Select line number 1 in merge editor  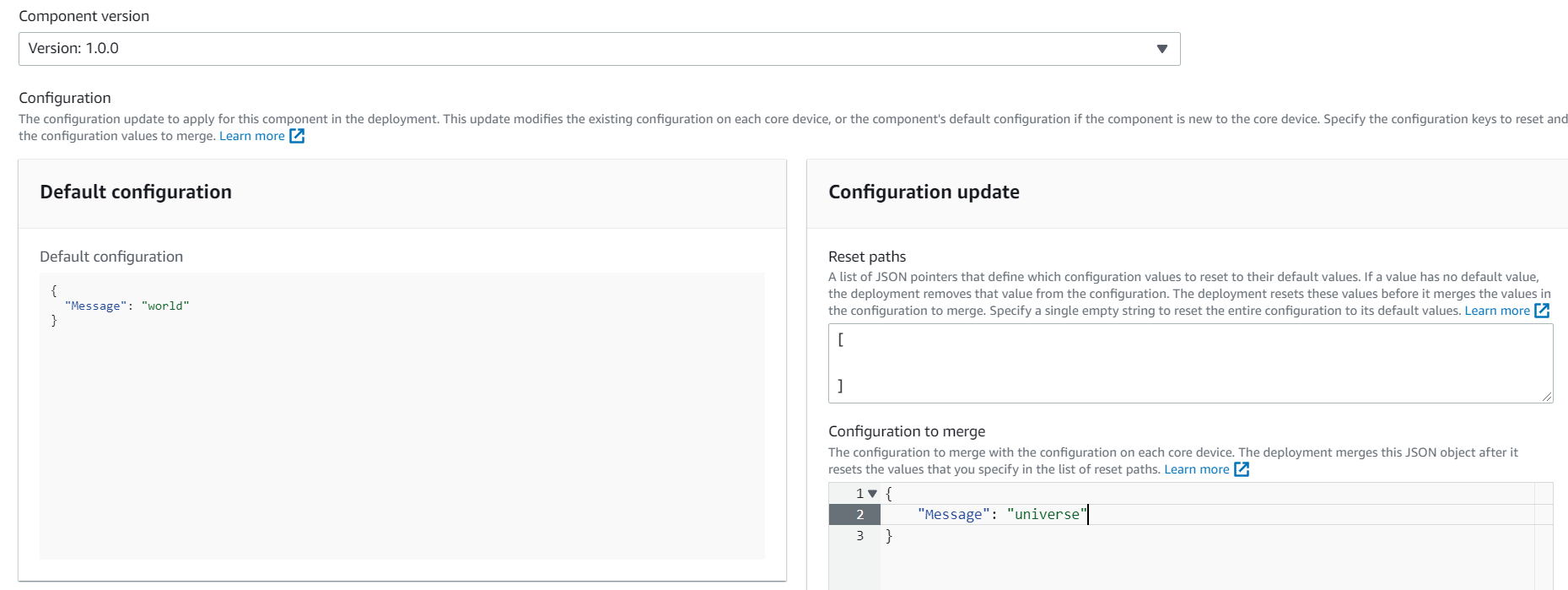click(860, 494)
